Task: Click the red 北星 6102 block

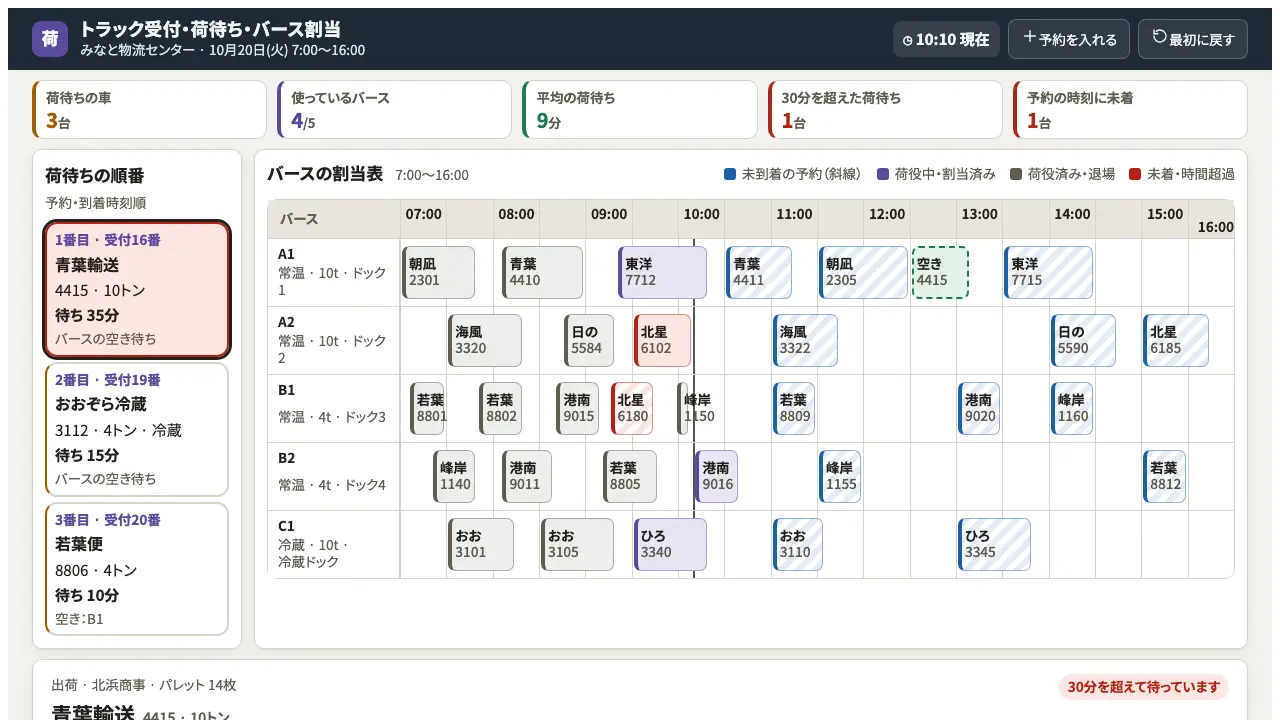Action: 662,340
